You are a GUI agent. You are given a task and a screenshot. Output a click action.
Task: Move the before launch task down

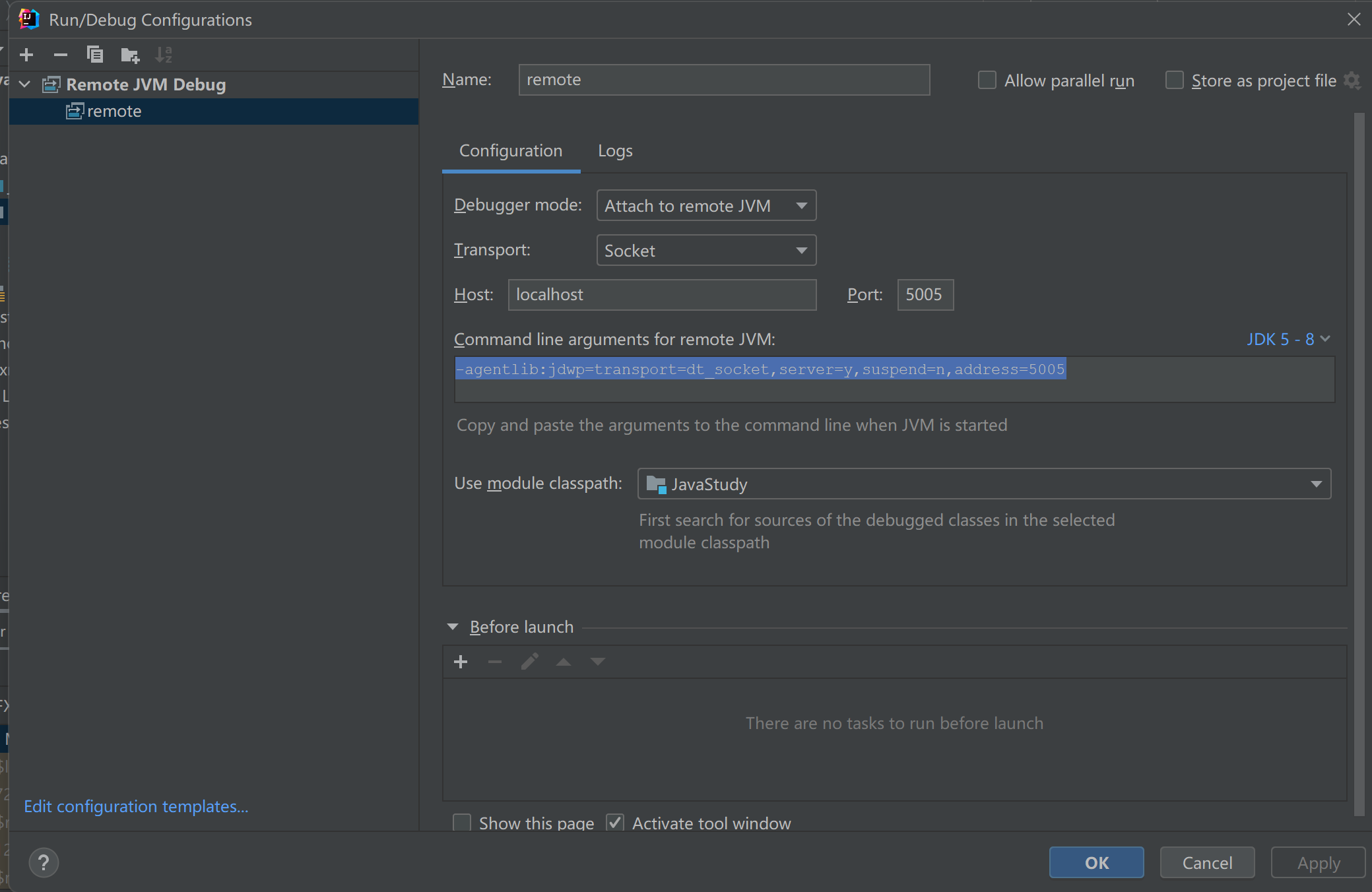[598, 662]
